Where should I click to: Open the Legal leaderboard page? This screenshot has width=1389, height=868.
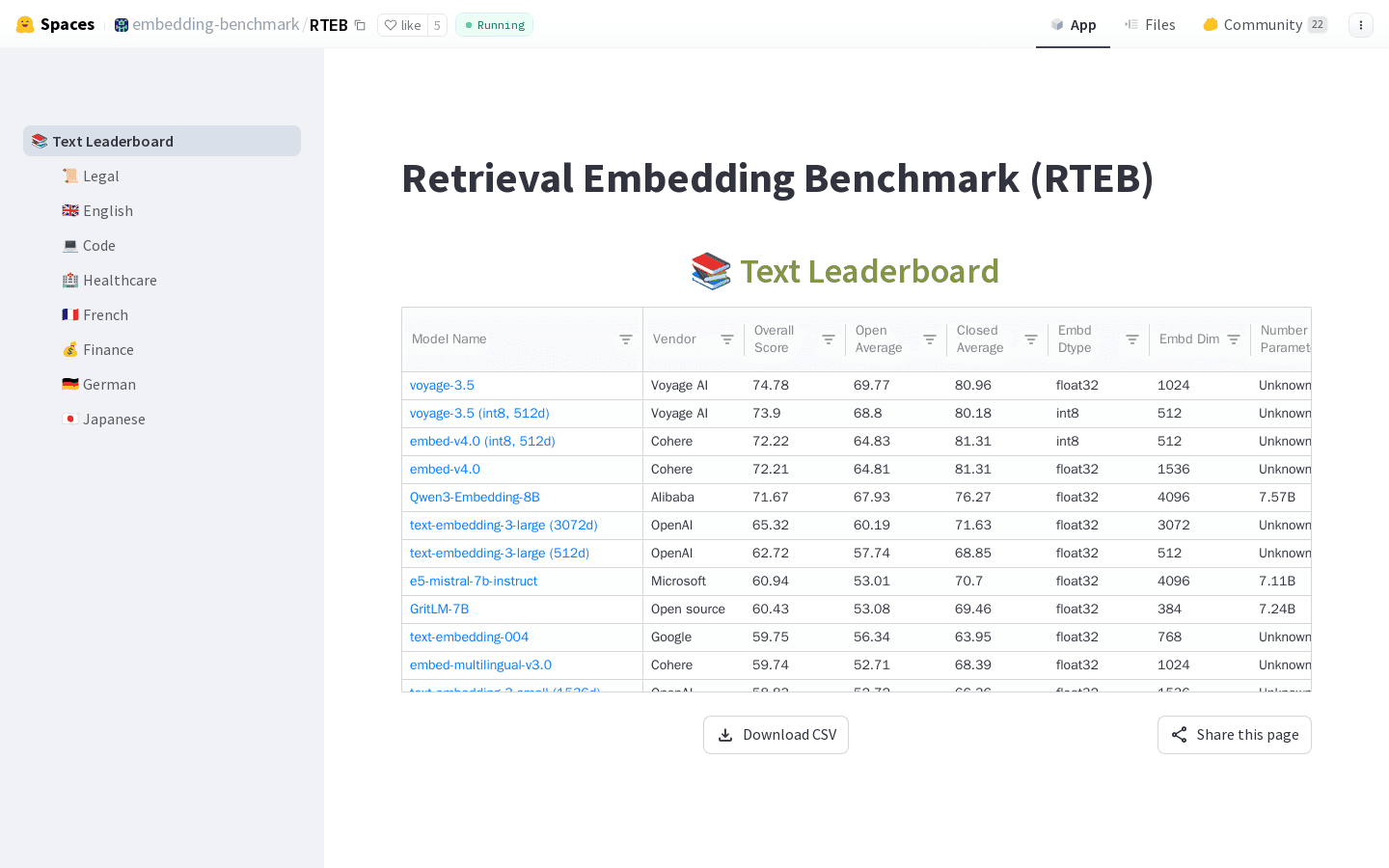click(91, 176)
